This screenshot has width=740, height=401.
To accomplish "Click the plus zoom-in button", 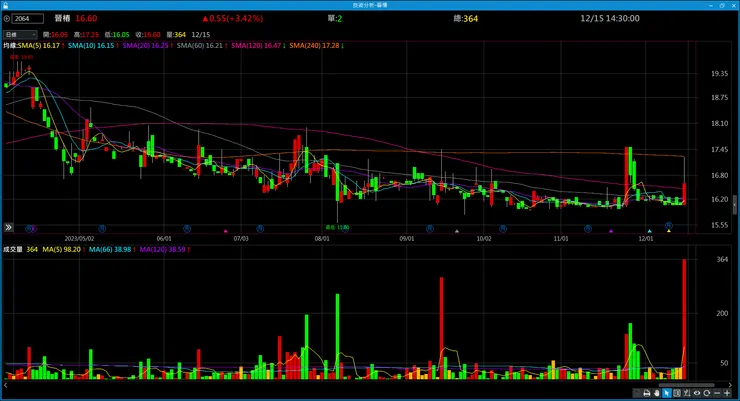I will [x=727, y=393].
